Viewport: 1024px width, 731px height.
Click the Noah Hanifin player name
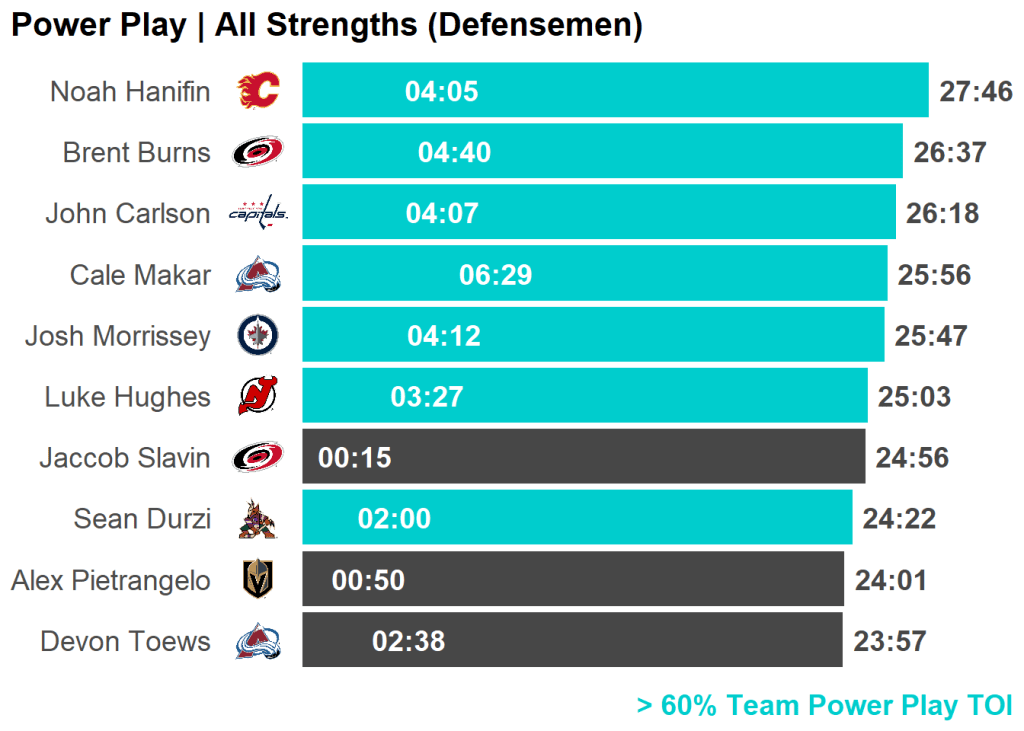click(x=130, y=92)
